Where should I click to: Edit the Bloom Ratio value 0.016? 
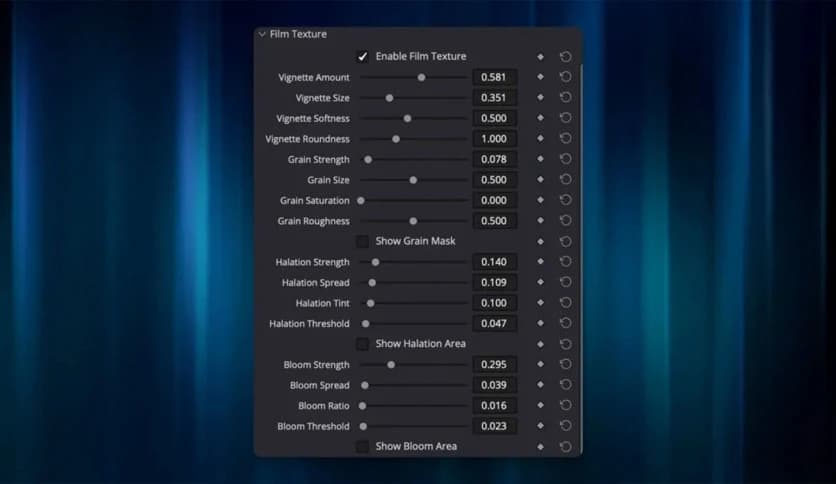coord(495,406)
